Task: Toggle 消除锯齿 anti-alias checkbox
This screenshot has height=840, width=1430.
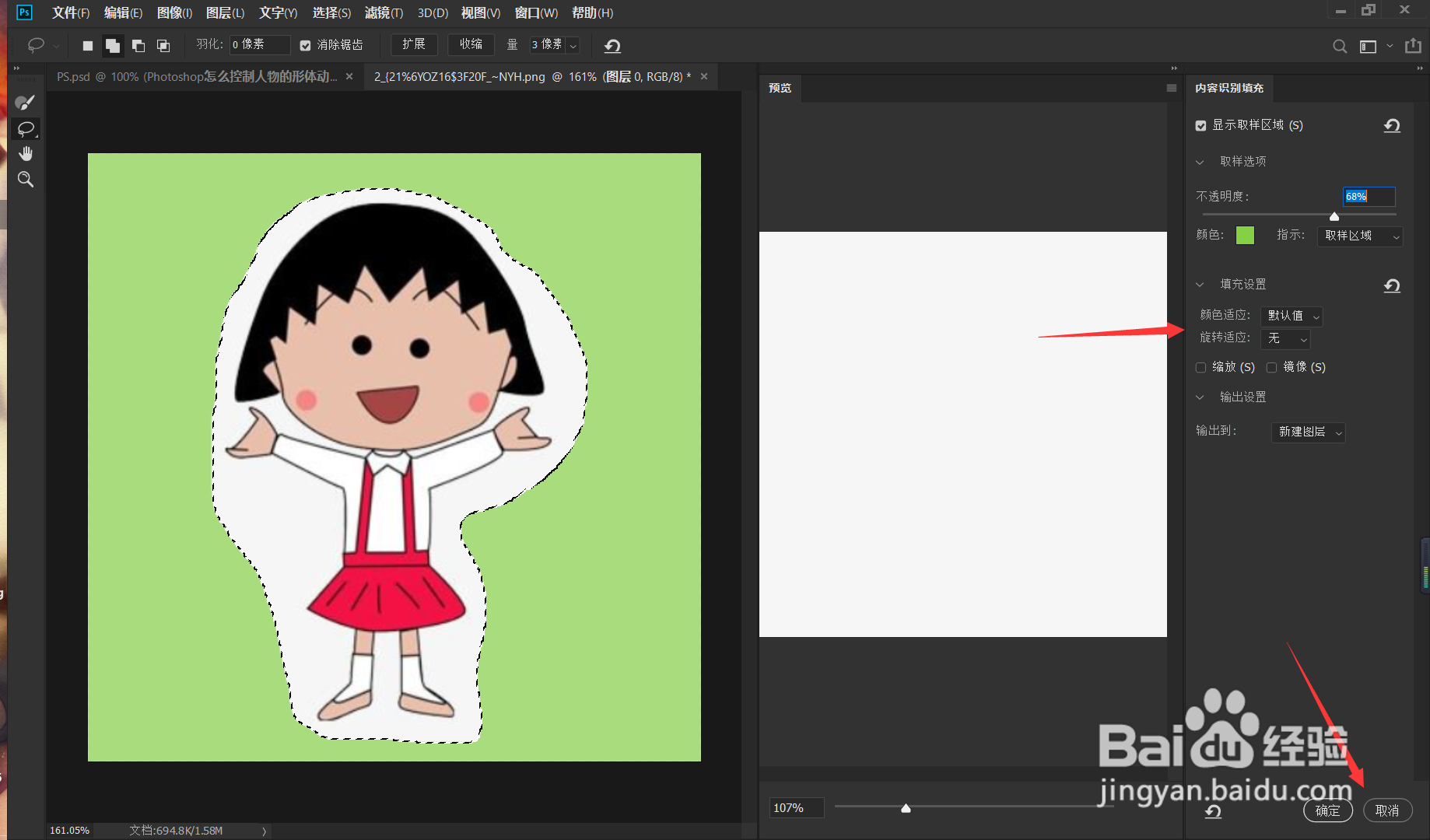Action: coord(306,46)
